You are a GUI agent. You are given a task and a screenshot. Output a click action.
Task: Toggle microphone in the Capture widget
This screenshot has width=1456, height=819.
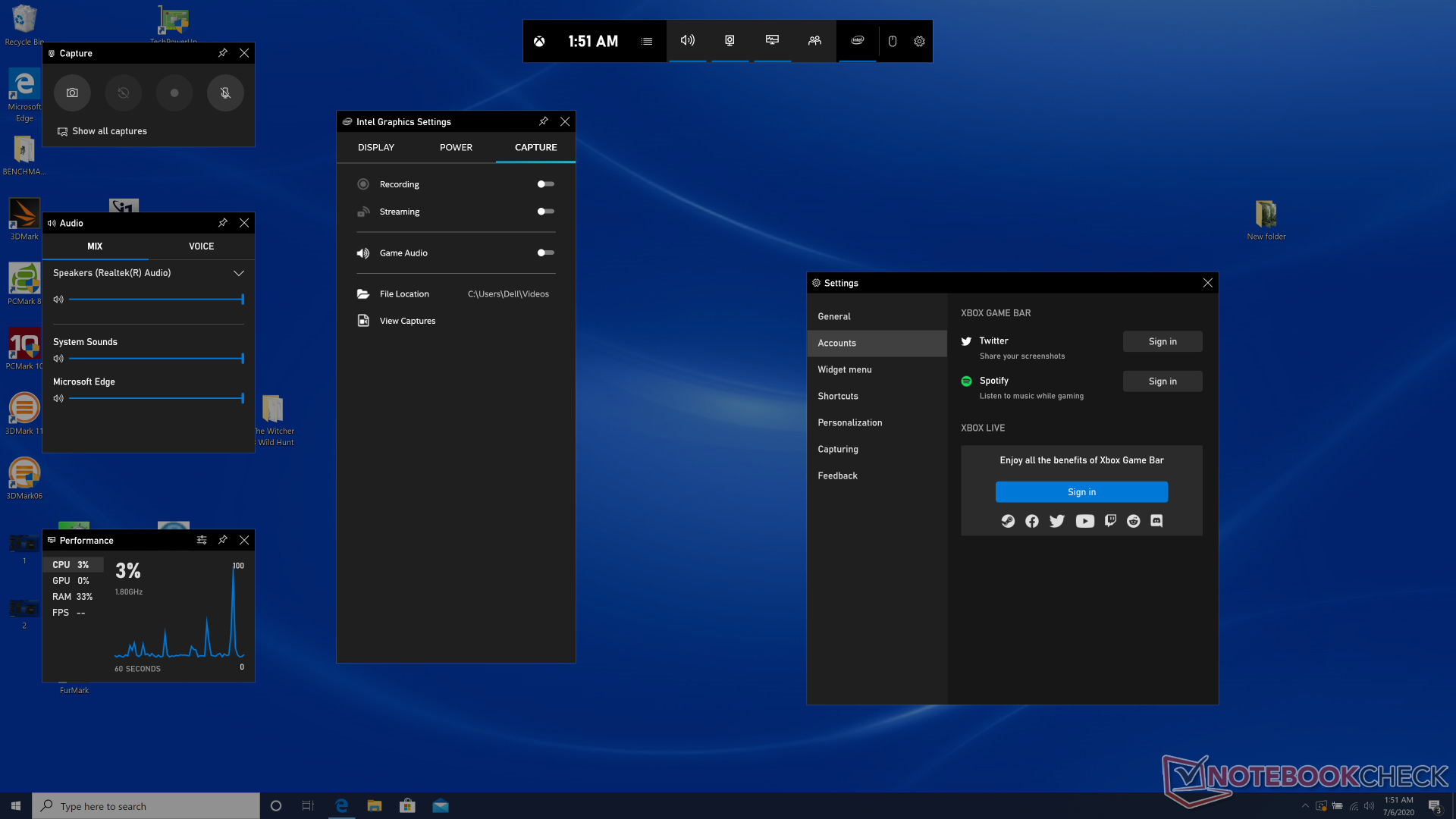coord(225,93)
